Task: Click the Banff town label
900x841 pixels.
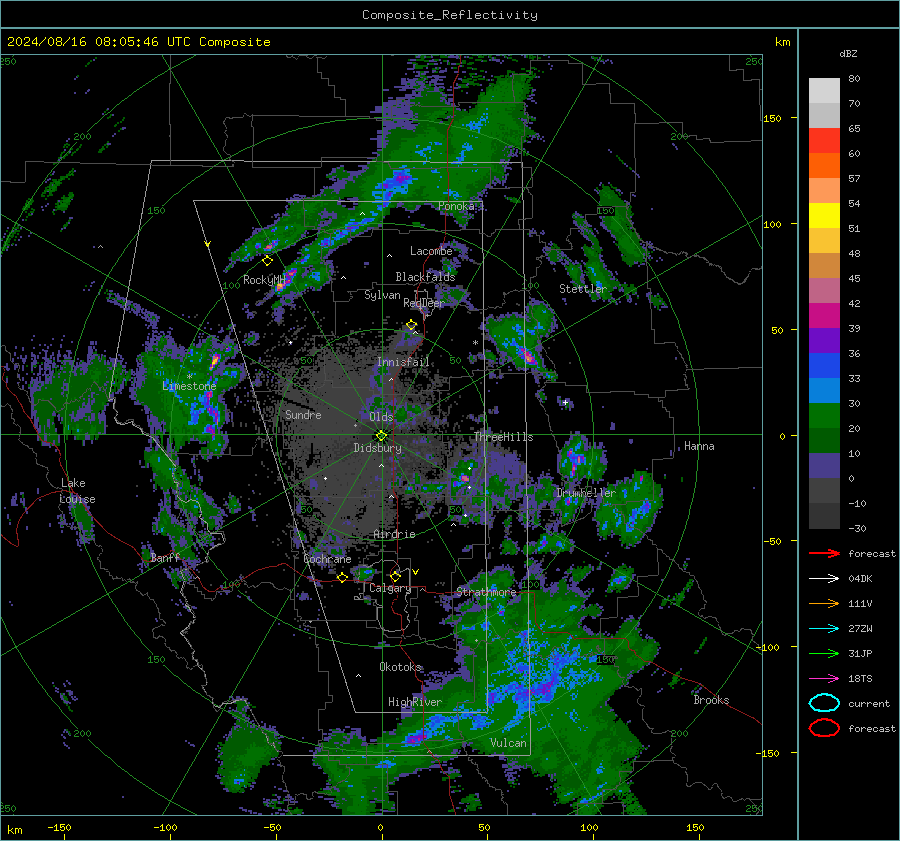Action: 165,557
